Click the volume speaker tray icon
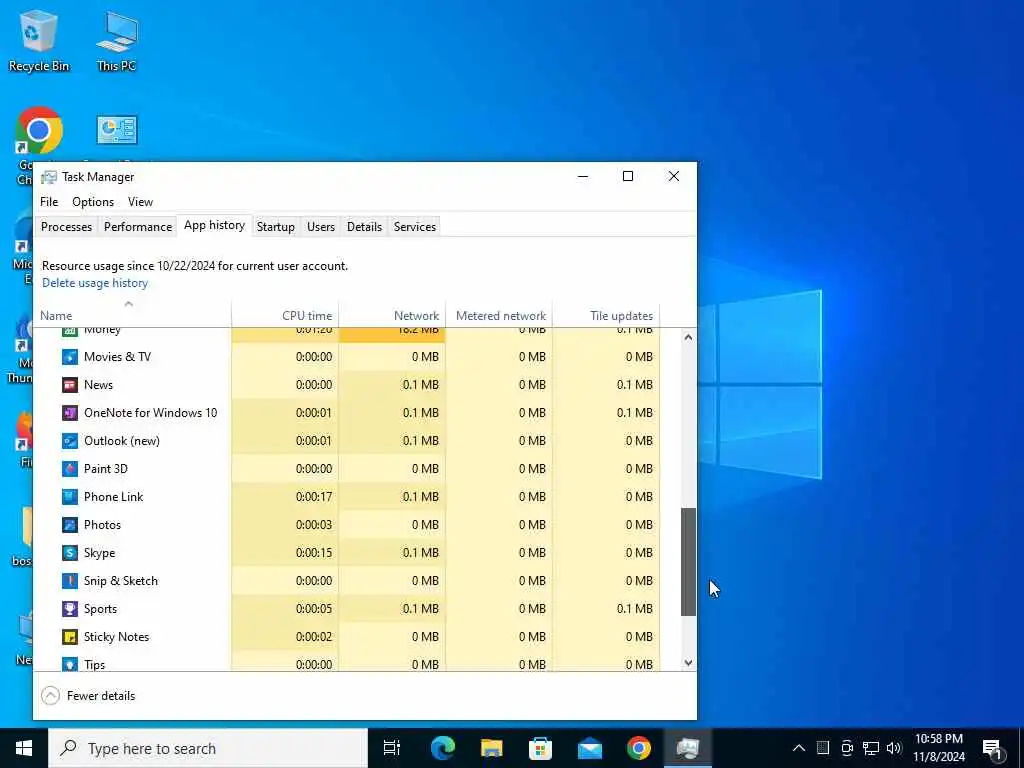The image size is (1024, 768). pyautogui.click(x=894, y=748)
